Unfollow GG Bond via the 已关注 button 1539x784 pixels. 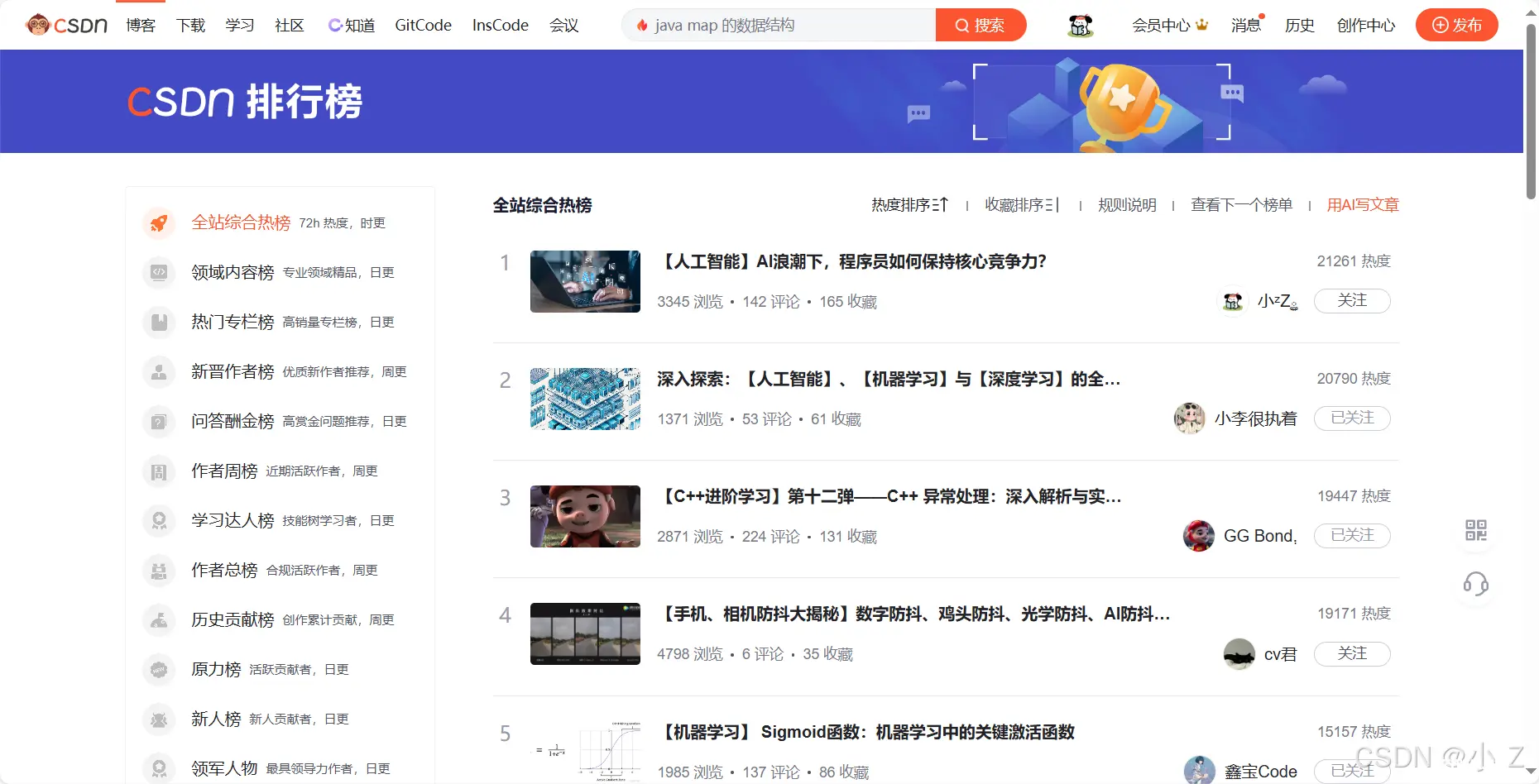pyautogui.click(x=1352, y=535)
